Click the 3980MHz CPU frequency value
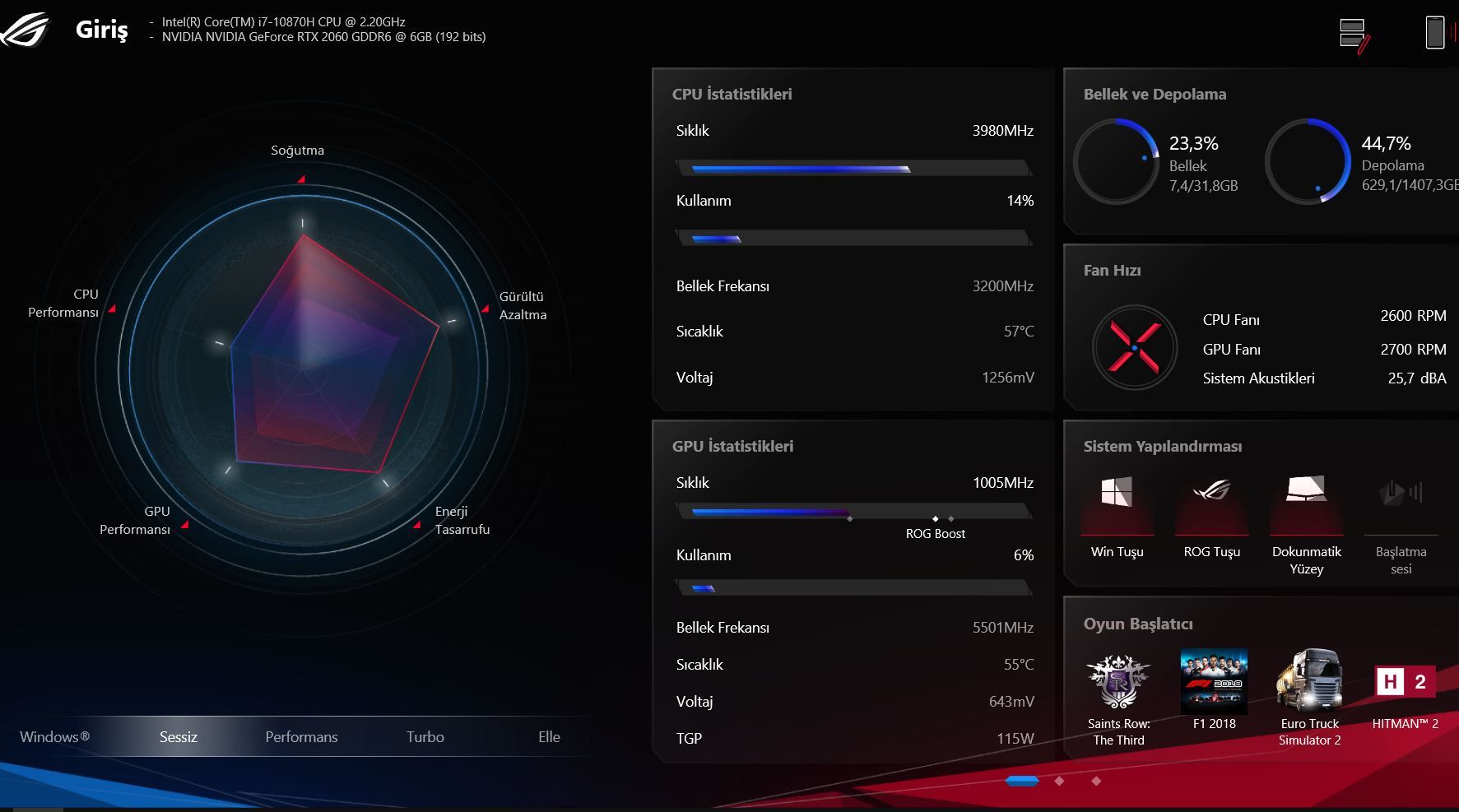Screen dimensions: 1459x812 tap(1003, 130)
